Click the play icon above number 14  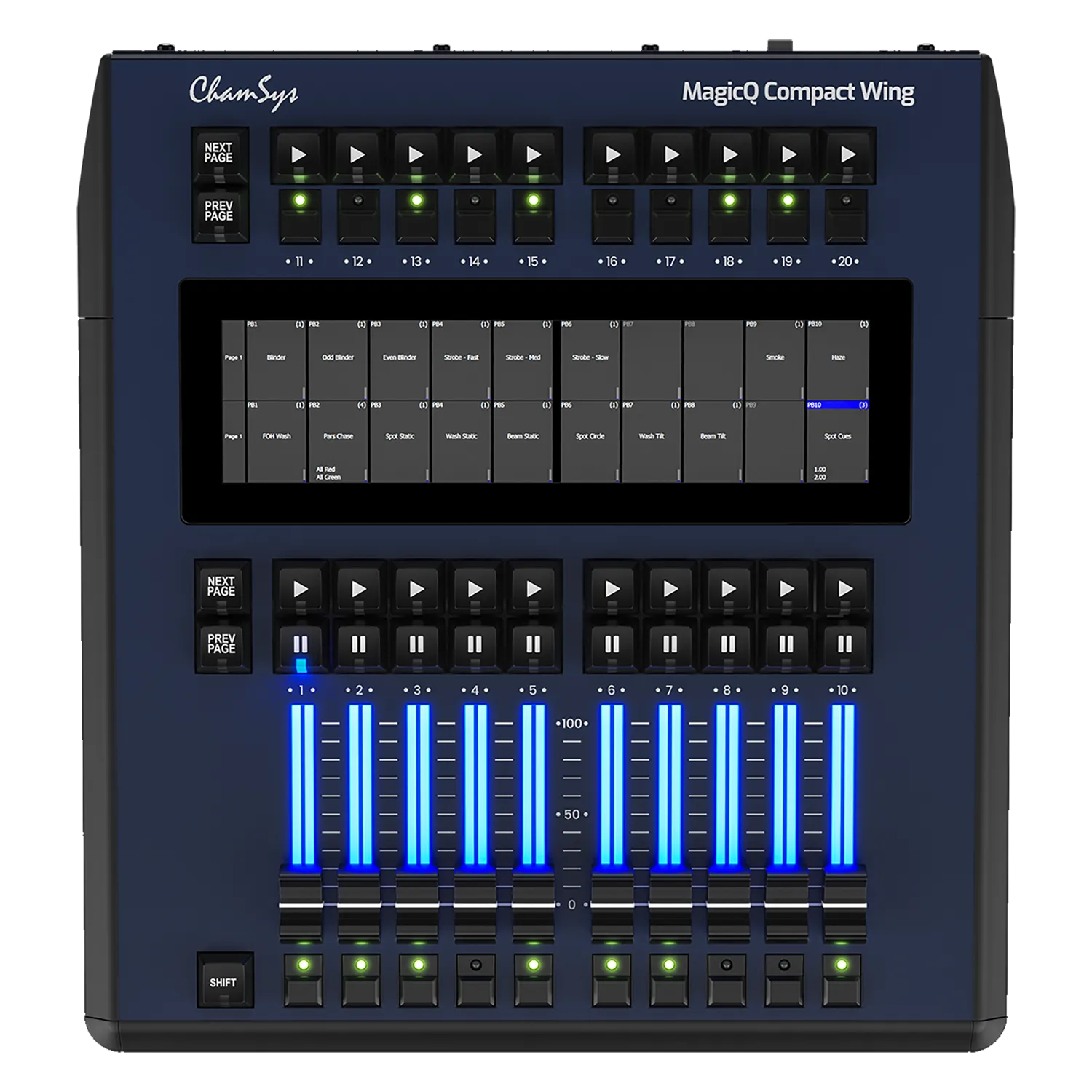pos(475,155)
